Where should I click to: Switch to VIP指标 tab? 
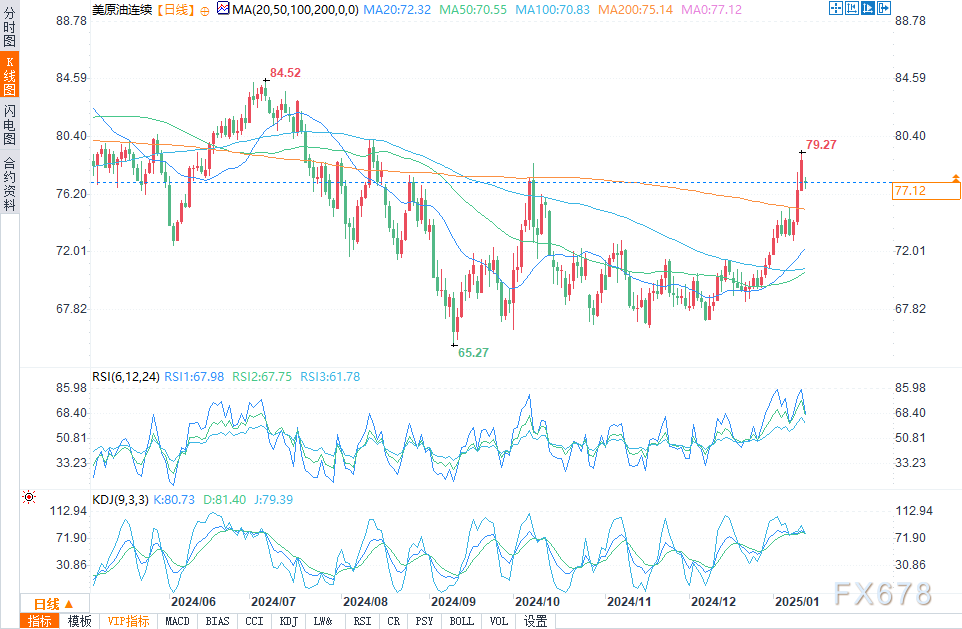[x=128, y=621]
